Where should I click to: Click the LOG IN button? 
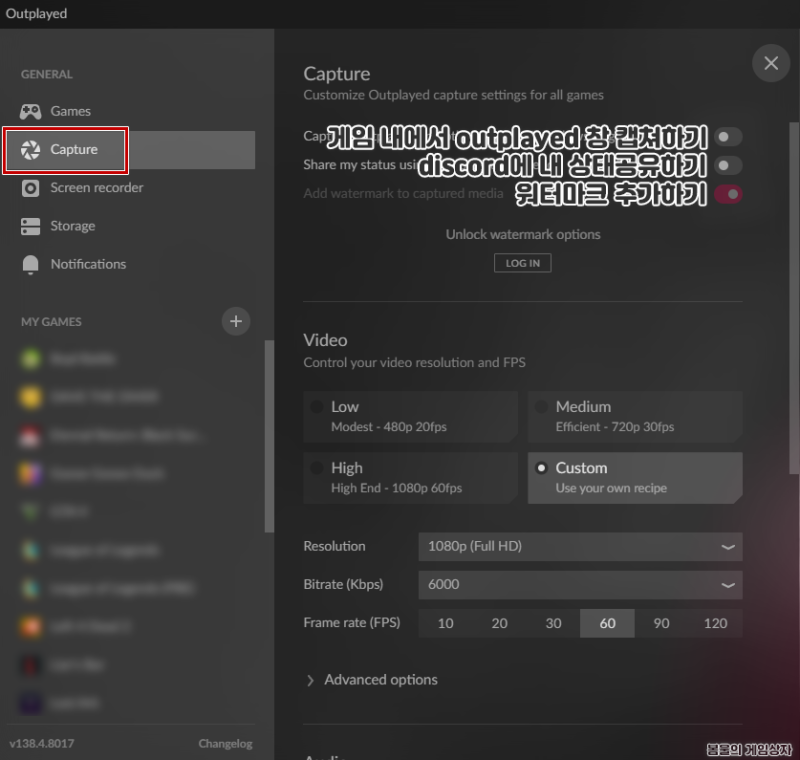[x=522, y=263]
